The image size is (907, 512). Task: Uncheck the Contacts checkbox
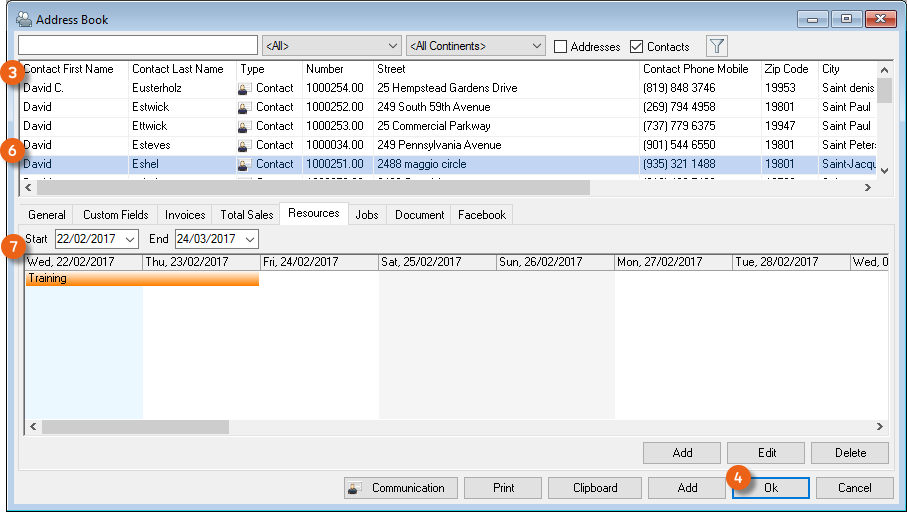[637, 47]
